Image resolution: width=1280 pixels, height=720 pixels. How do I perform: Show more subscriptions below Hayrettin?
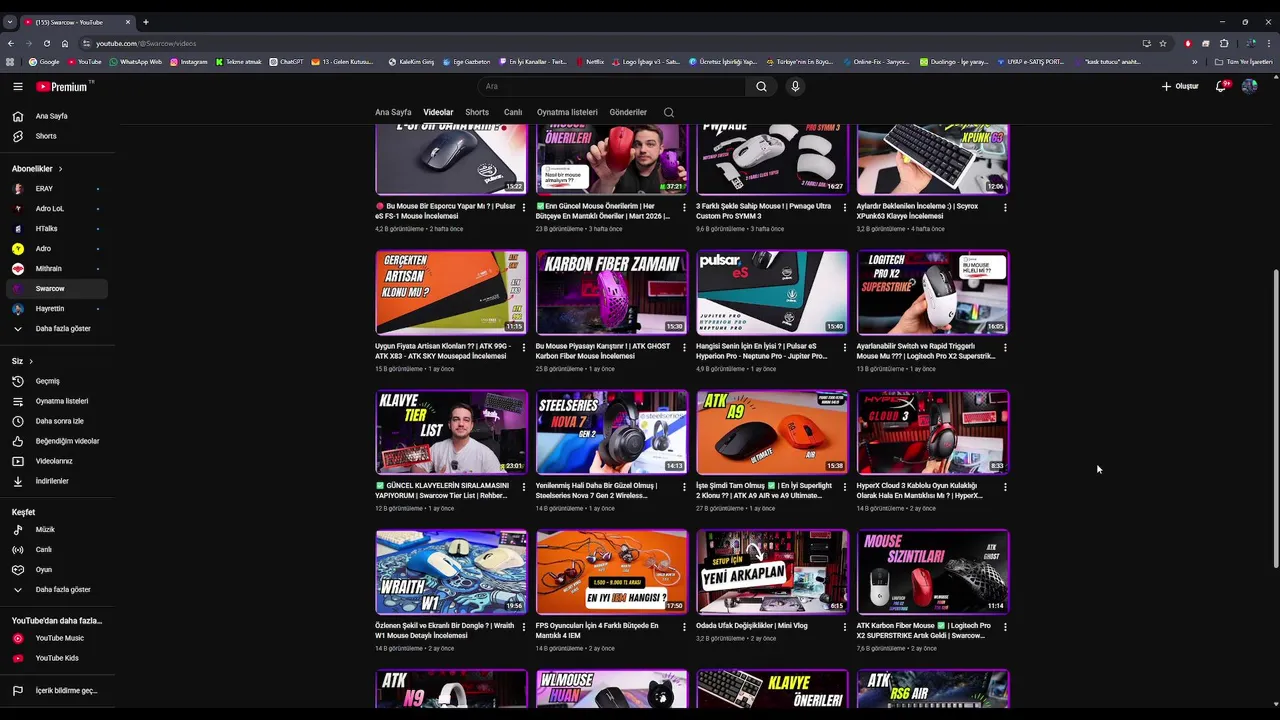[57, 328]
